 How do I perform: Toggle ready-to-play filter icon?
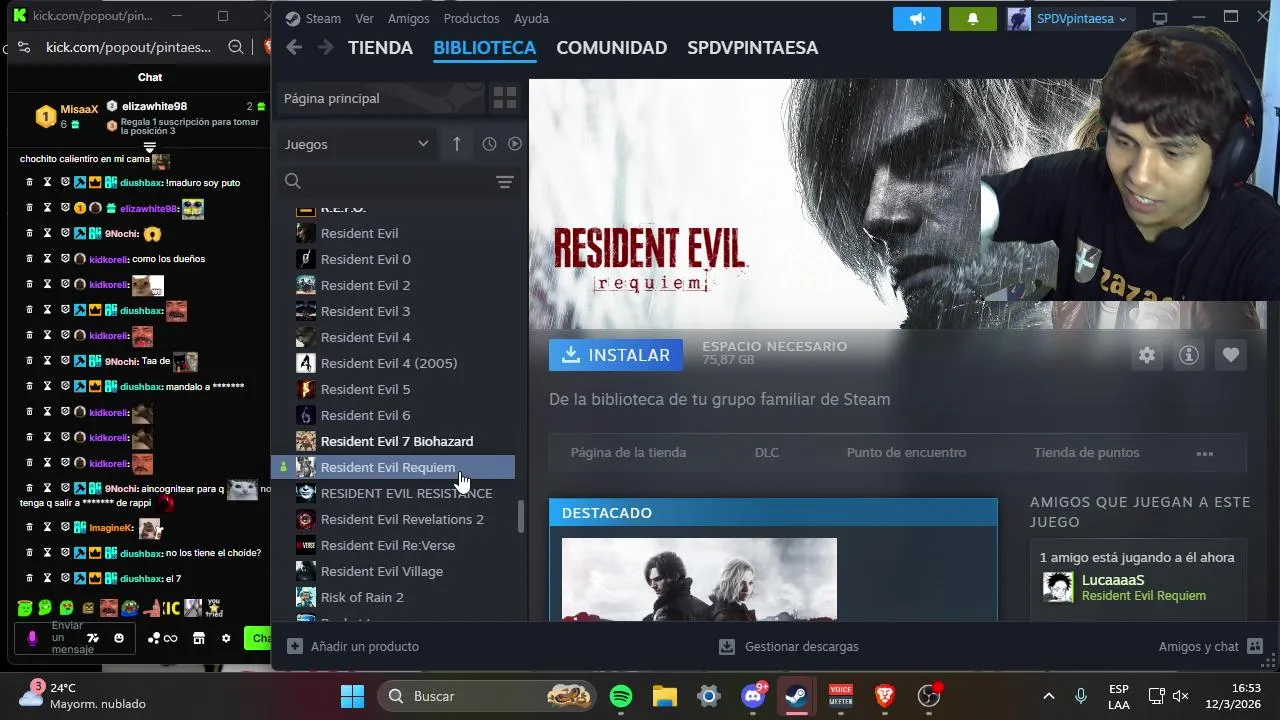click(x=515, y=144)
